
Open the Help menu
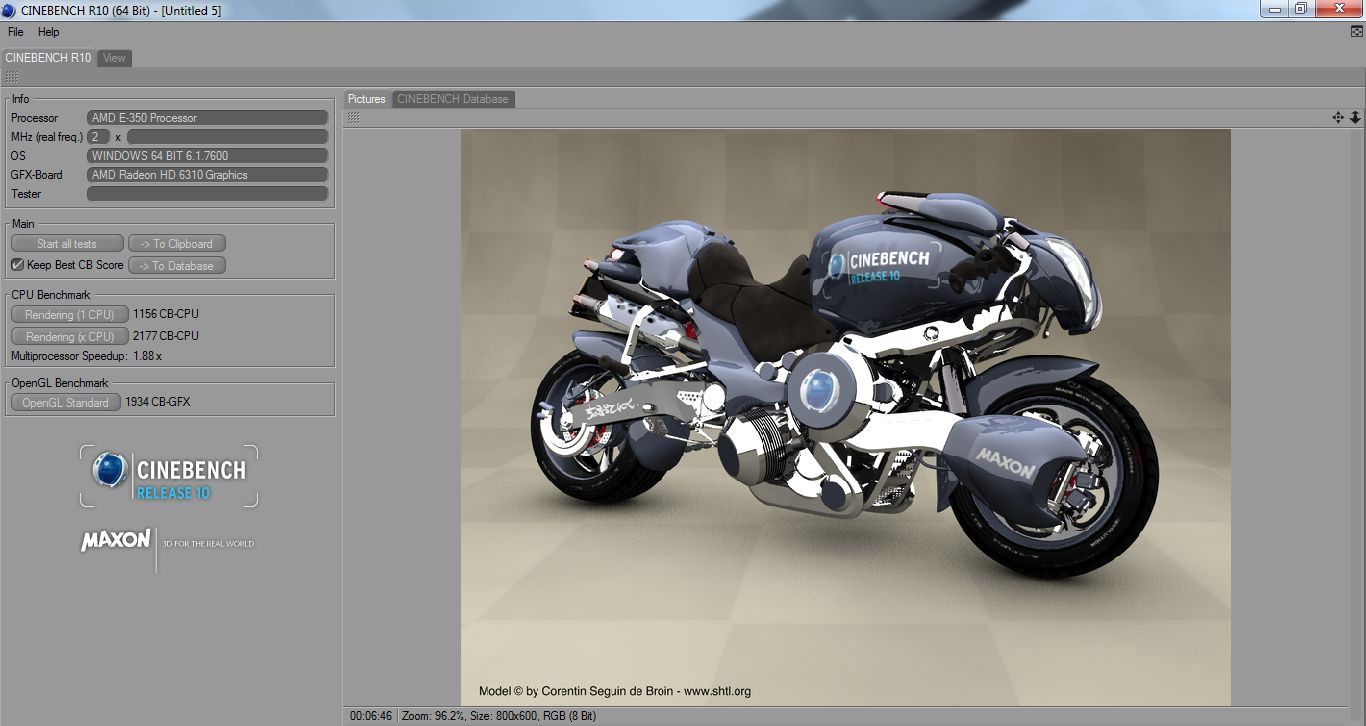coord(48,32)
